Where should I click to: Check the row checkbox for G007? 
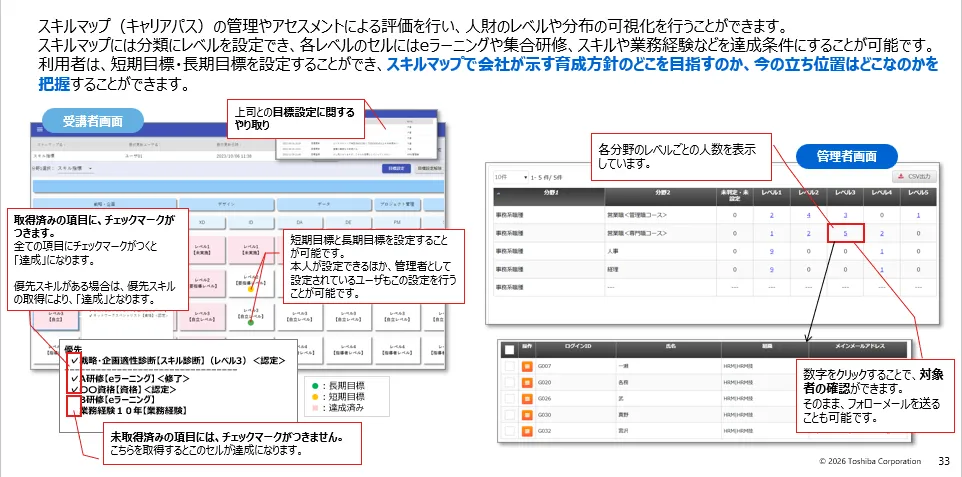pos(509,367)
